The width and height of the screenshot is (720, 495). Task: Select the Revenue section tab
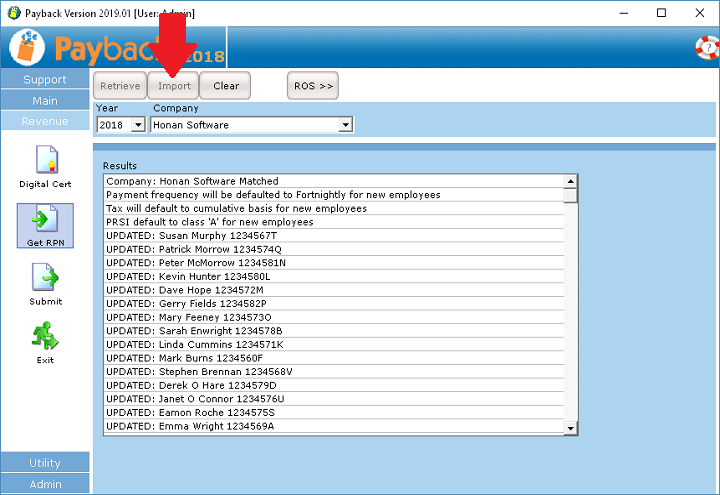tap(45, 121)
